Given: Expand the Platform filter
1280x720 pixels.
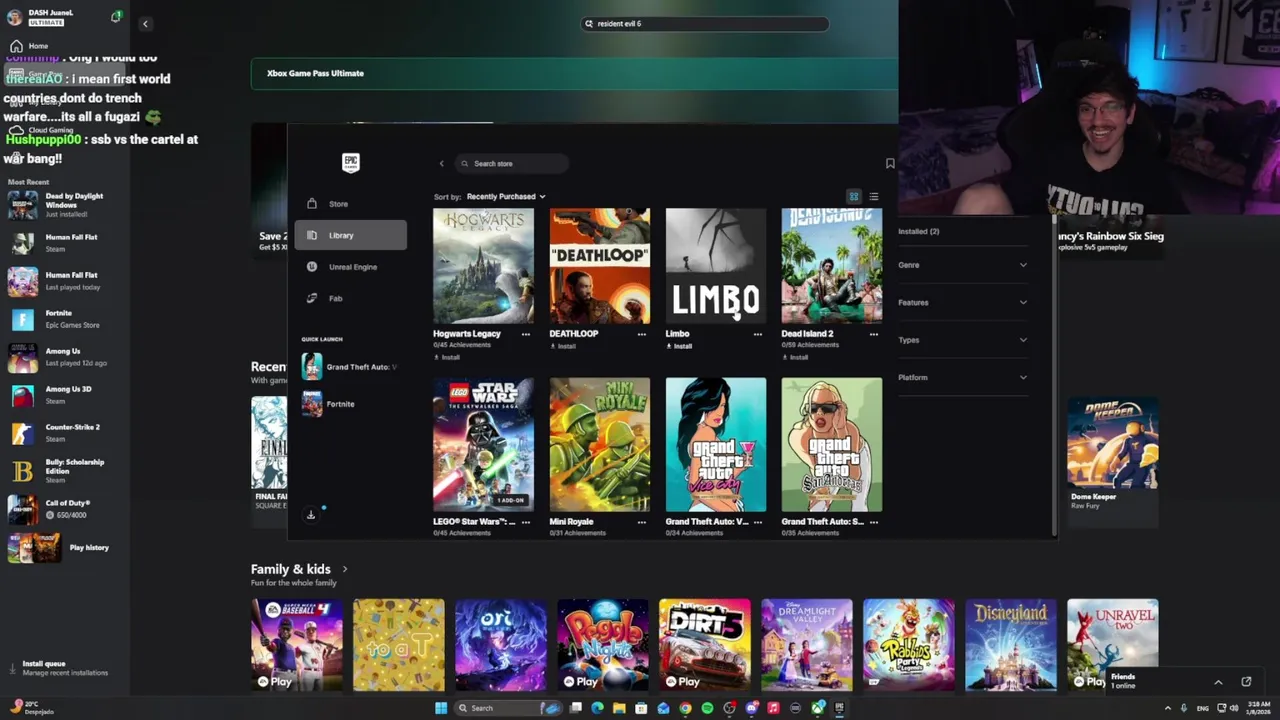Looking at the screenshot, I should (x=962, y=377).
